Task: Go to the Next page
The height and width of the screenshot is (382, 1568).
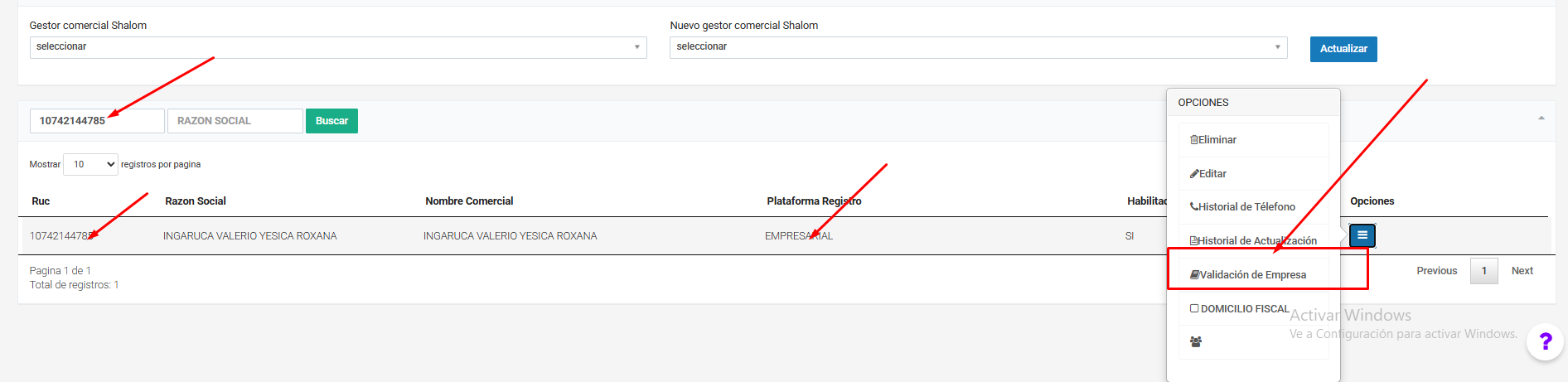Action: [x=1522, y=271]
